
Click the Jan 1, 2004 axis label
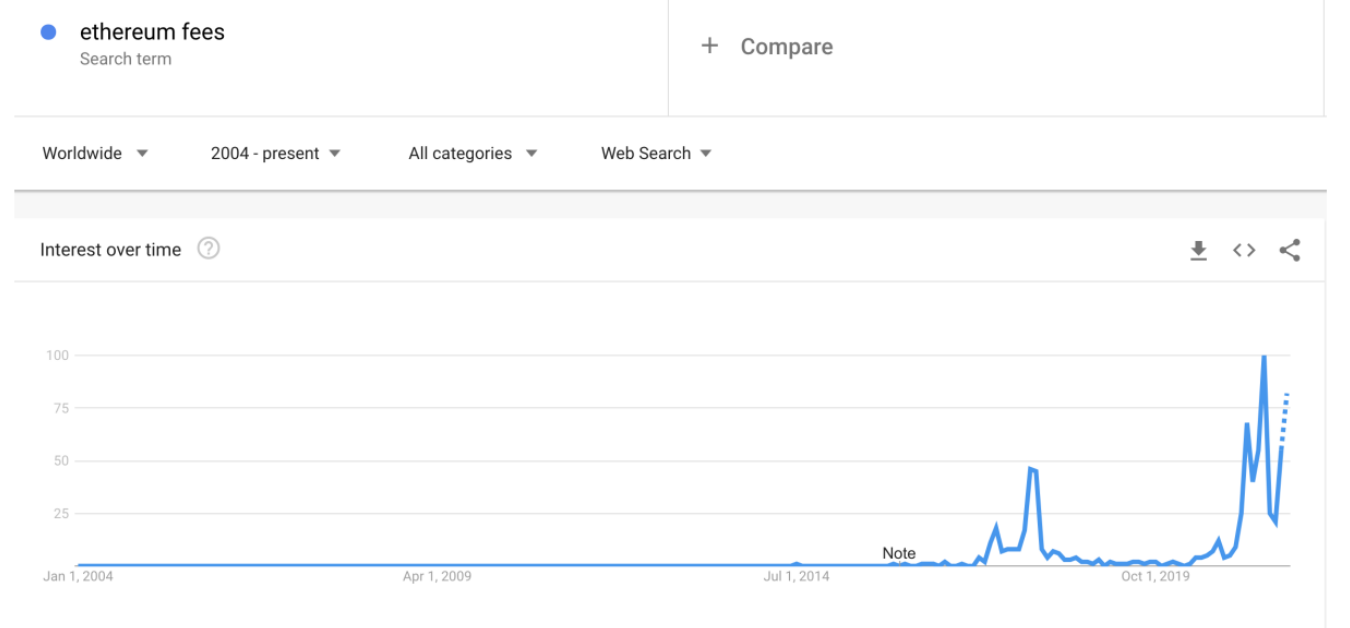[x=79, y=577]
